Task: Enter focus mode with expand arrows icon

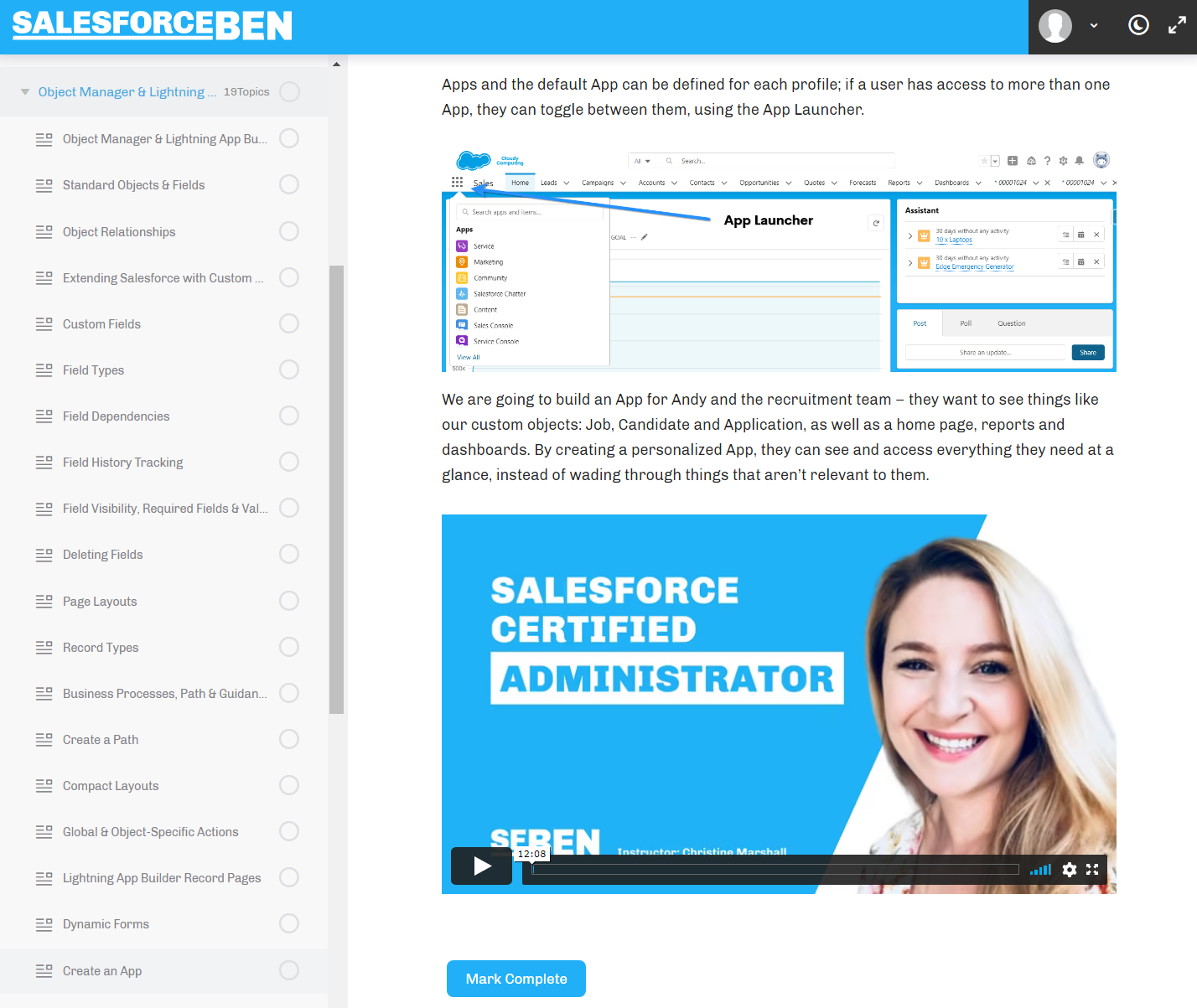Action: [x=1177, y=25]
